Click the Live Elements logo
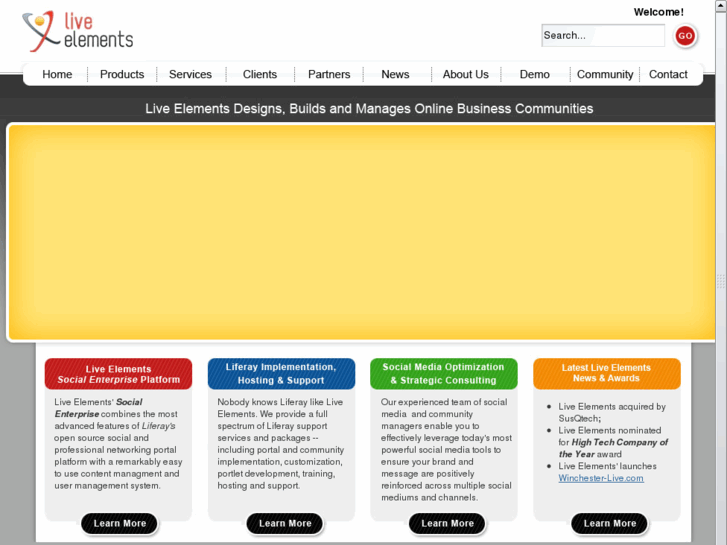The image size is (727, 545). pos(77,31)
